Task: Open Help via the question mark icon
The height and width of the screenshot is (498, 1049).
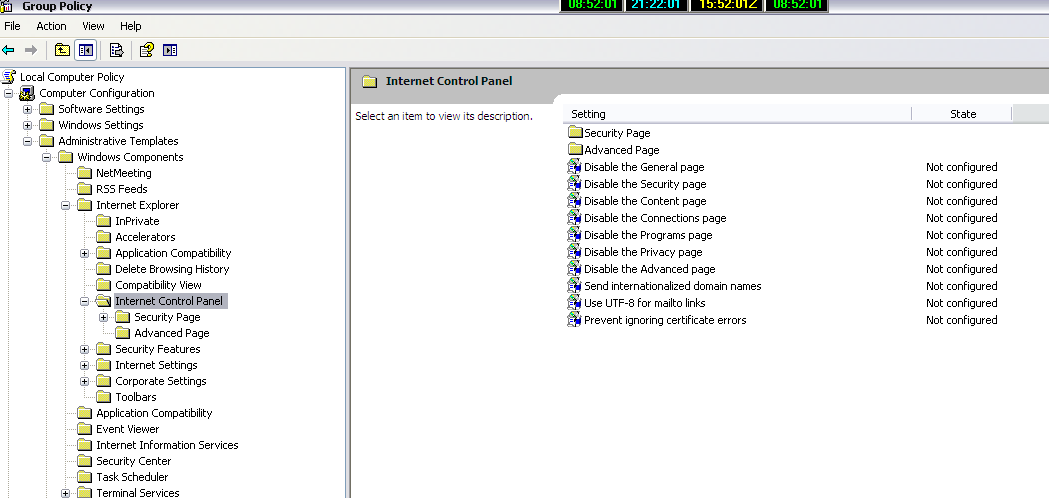Action: click(146, 50)
